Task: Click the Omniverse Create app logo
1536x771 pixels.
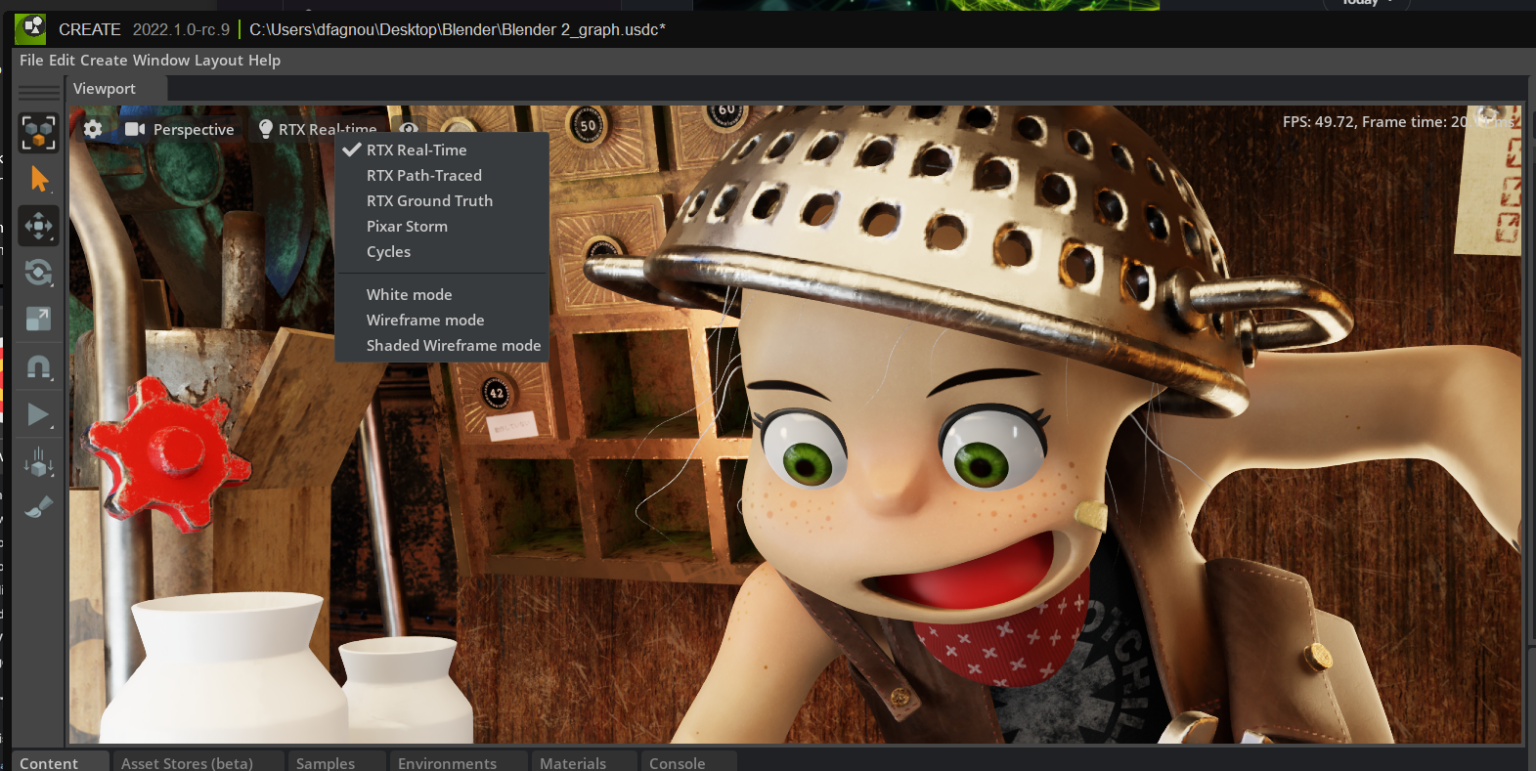Action: (30, 29)
